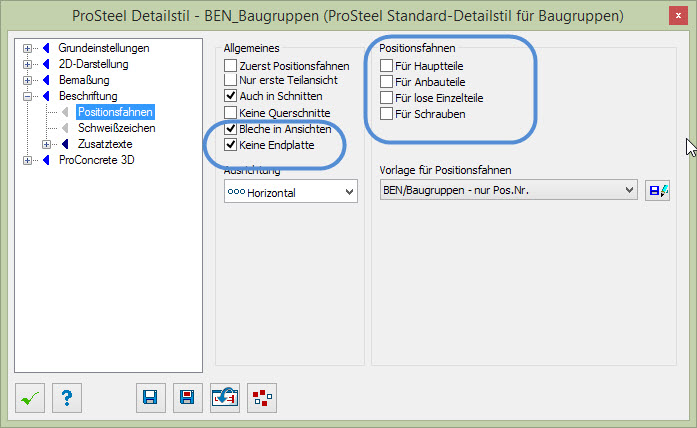Select Bemaßung in the tree

click(x=84, y=80)
